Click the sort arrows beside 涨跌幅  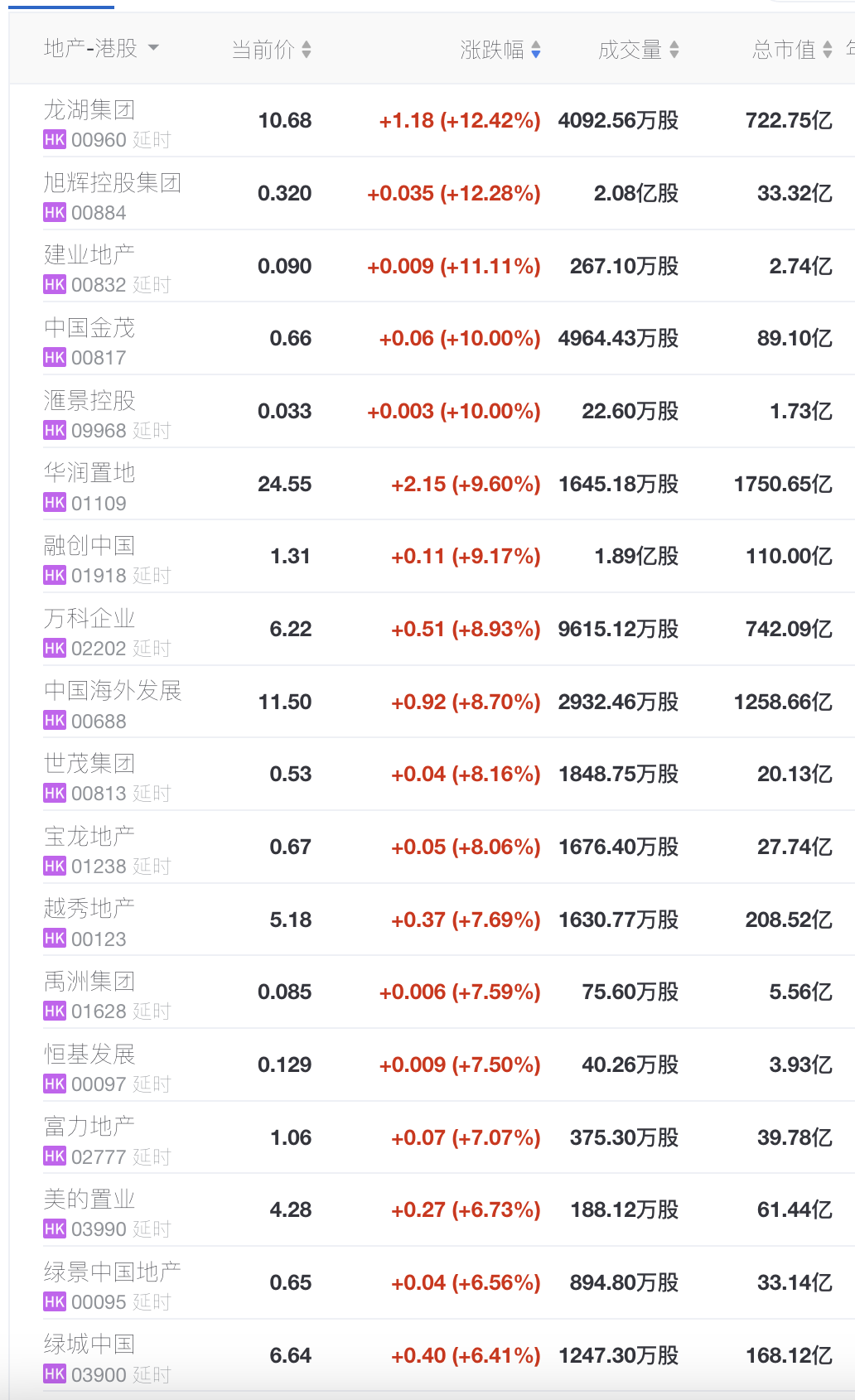tap(536, 50)
